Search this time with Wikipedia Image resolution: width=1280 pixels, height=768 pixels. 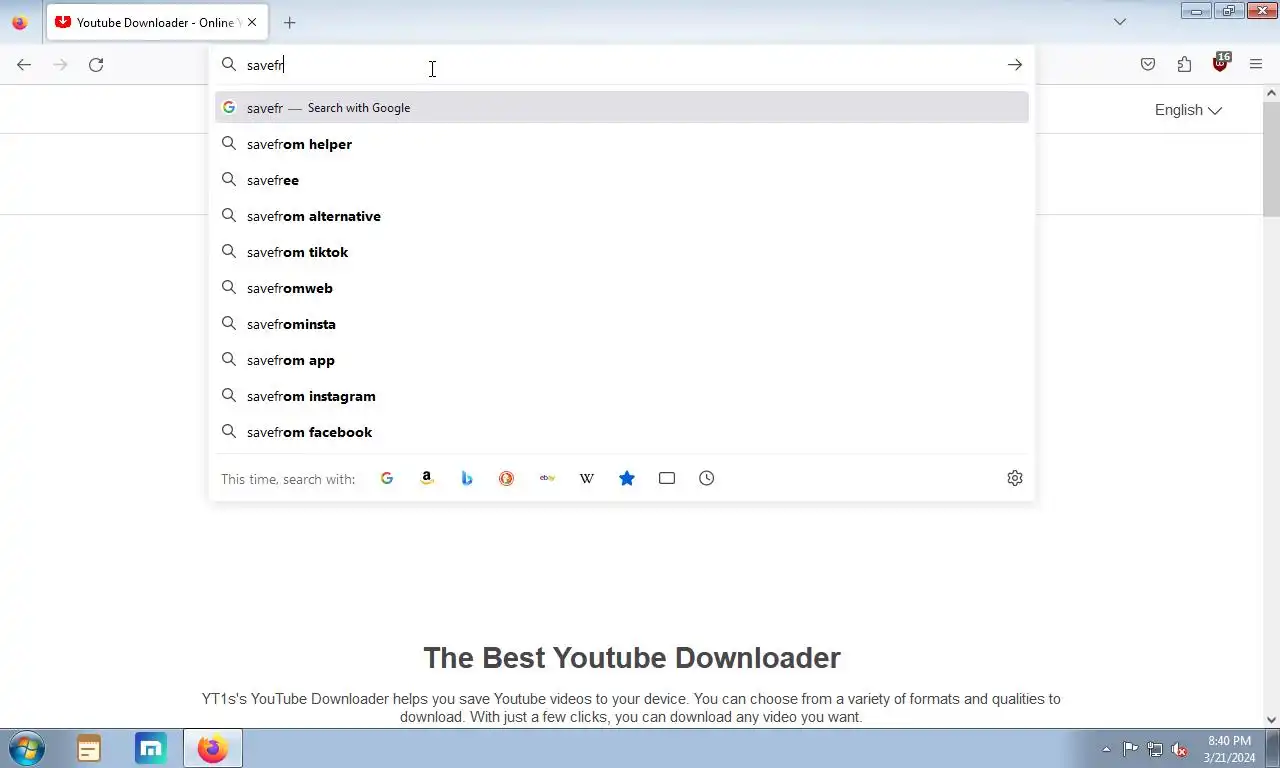pos(587,478)
